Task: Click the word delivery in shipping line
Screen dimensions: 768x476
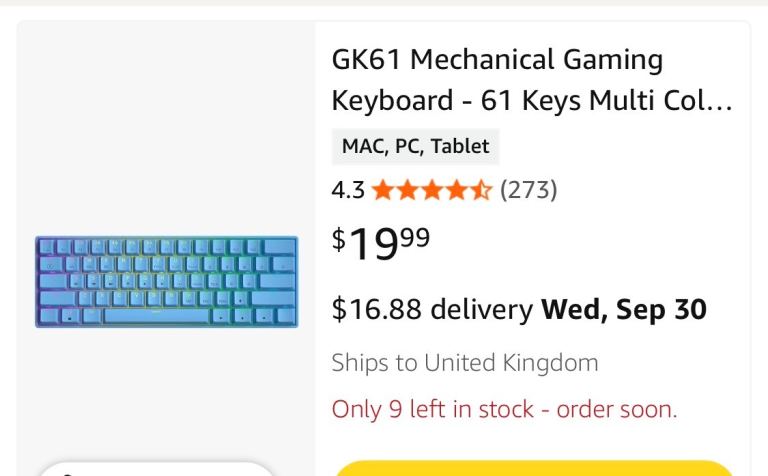Action: pyautogui.click(x=481, y=309)
